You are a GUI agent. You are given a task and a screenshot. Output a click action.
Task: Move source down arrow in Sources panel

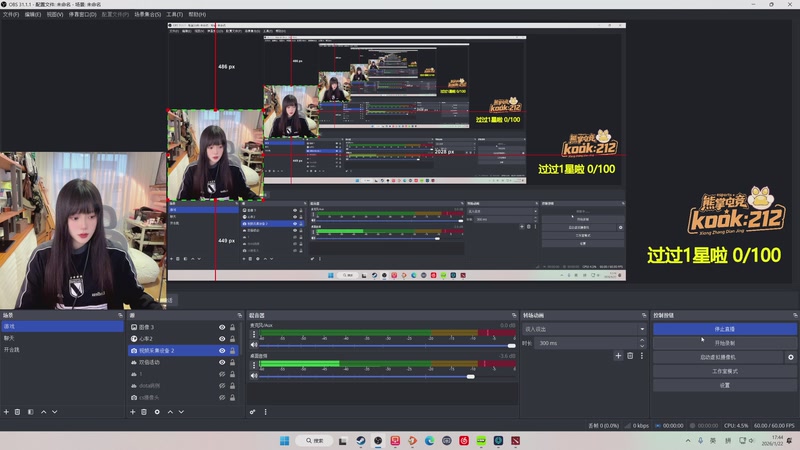pyautogui.click(x=181, y=412)
